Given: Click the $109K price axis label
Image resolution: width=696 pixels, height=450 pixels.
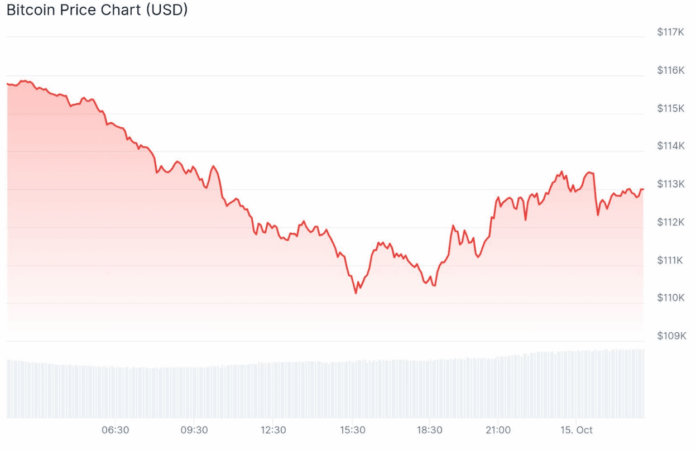Looking at the screenshot, I should [x=670, y=336].
